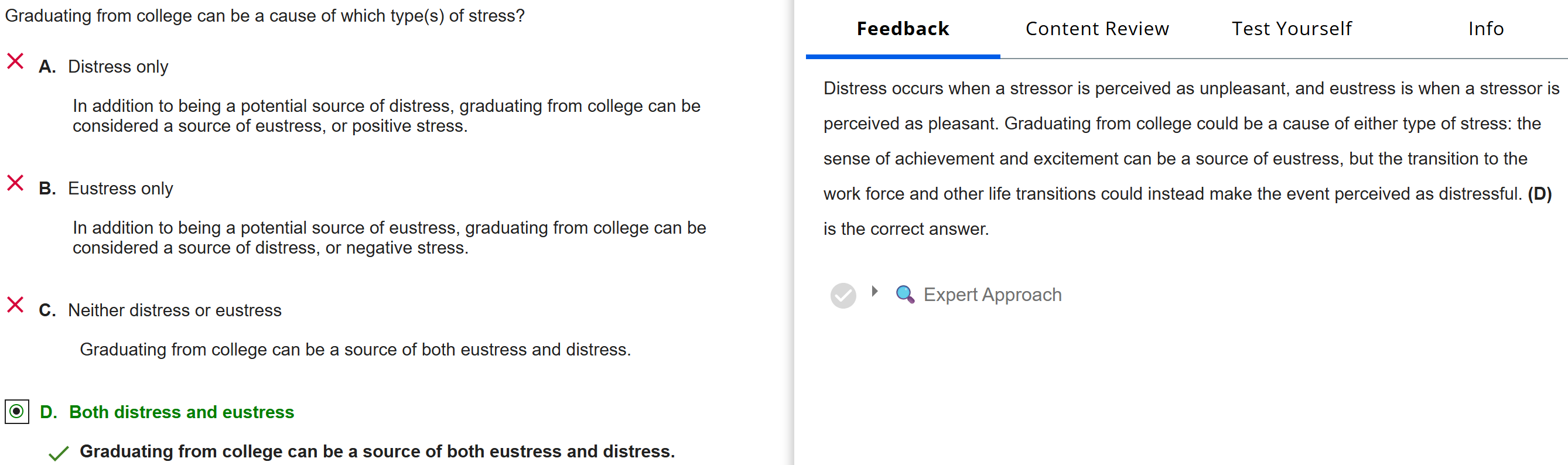Click the bold (D) reference in feedback
The width and height of the screenshot is (1568, 465).
1539,193
